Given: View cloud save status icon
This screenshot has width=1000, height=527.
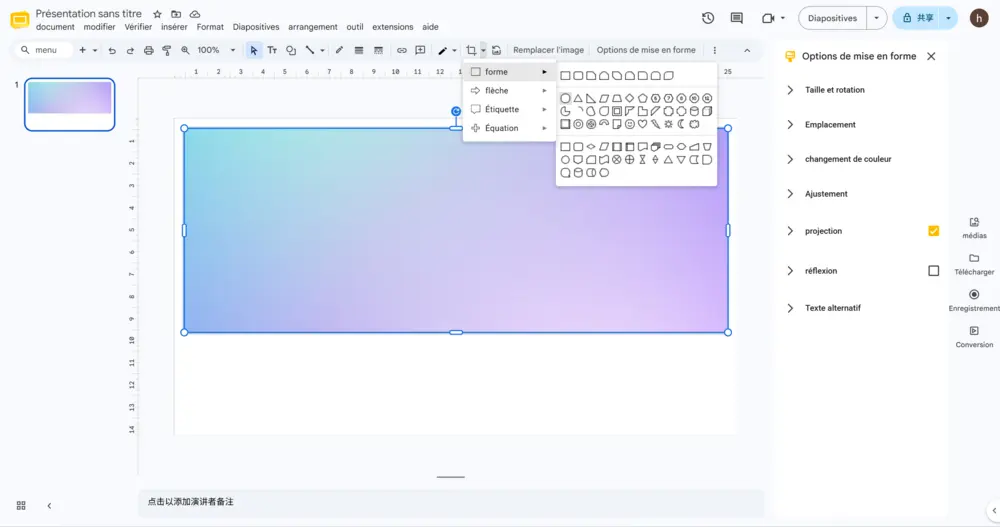Looking at the screenshot, I should 195,14.
